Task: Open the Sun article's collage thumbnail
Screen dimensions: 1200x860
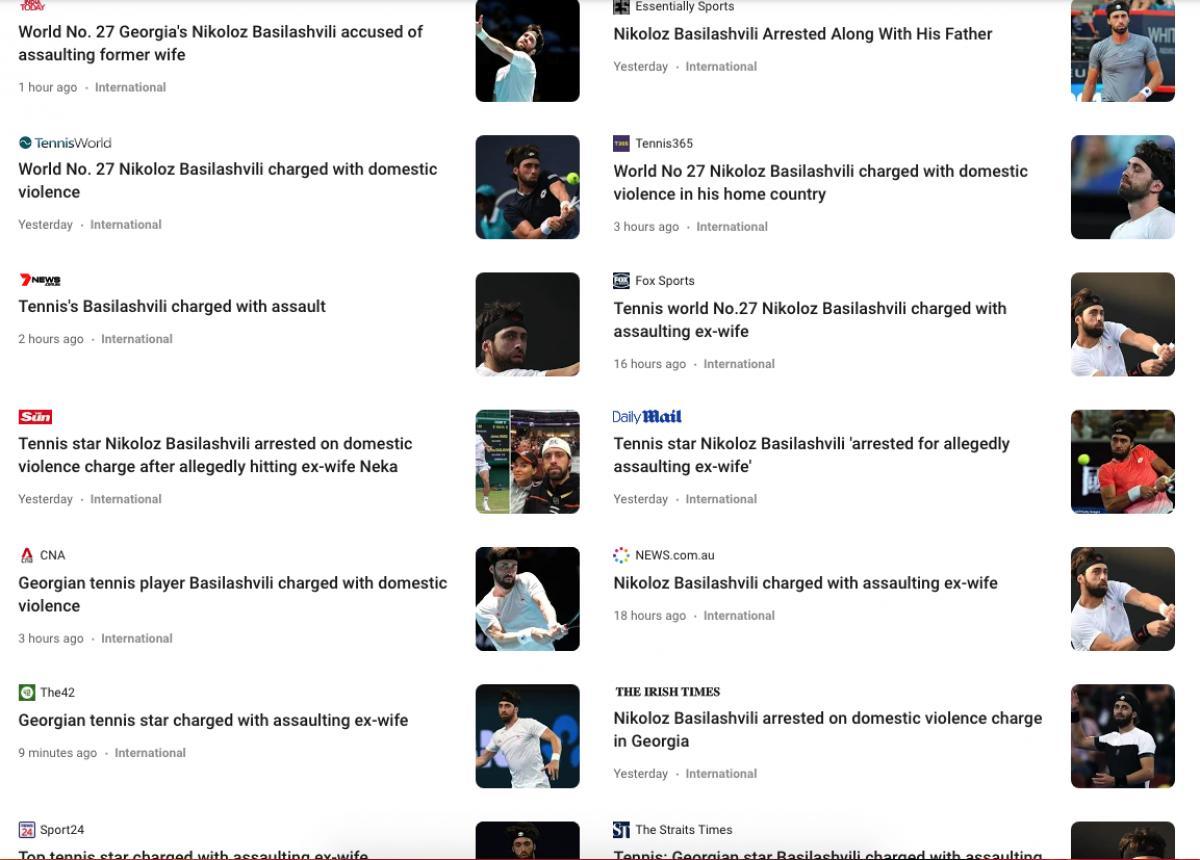Action: [528, 462]
